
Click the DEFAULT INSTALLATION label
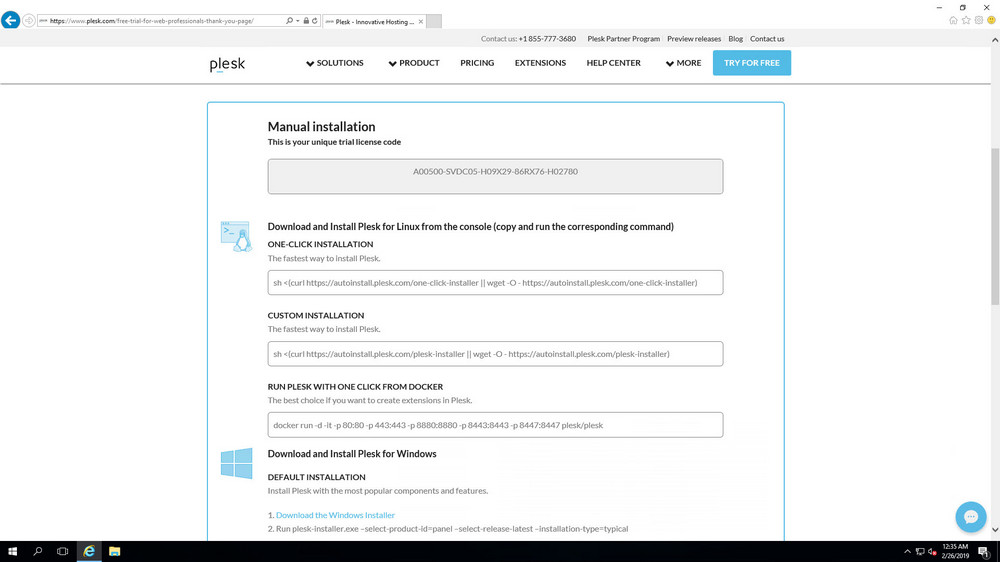pos(316,477)
